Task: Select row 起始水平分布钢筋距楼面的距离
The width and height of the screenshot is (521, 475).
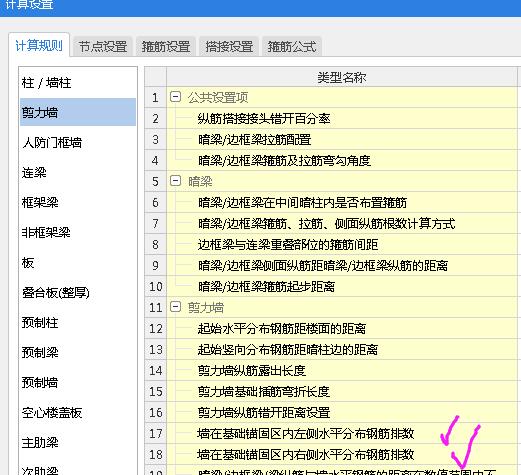Action: (342, 328)
